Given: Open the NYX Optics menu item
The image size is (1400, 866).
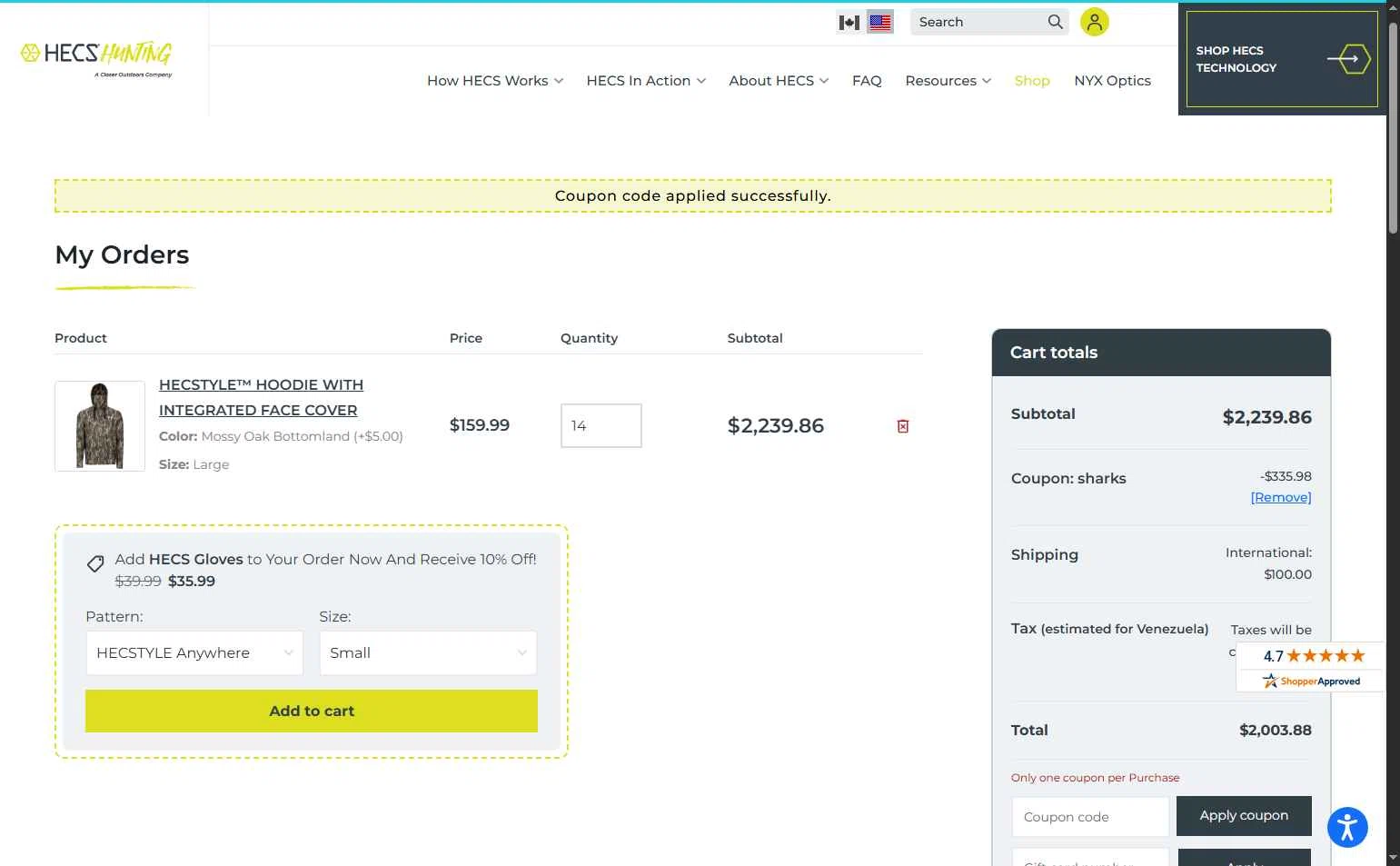Looking at the screenshot, I should (x=1112, y=81).
